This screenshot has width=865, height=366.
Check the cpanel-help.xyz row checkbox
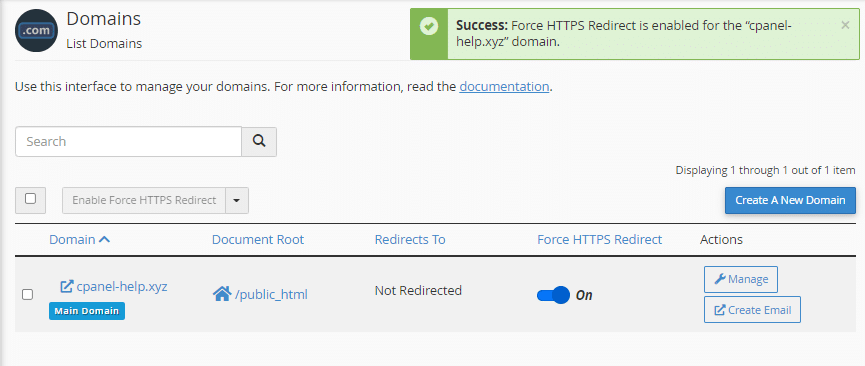coord(27,294)
